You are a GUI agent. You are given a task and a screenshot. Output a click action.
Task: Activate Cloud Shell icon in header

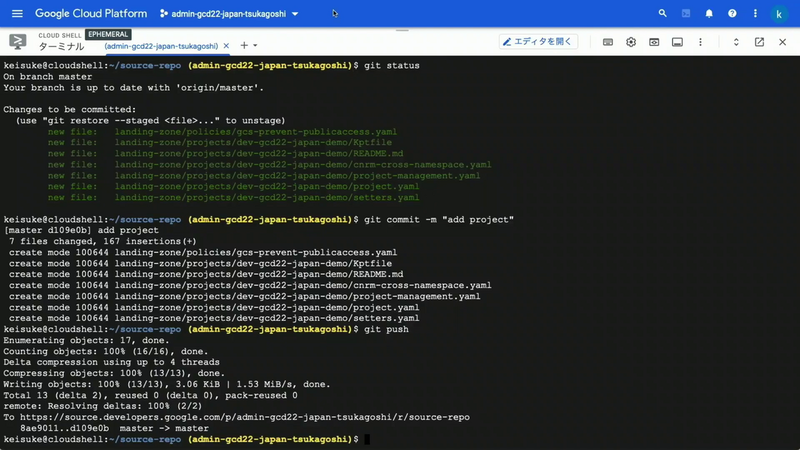[686, 13]
